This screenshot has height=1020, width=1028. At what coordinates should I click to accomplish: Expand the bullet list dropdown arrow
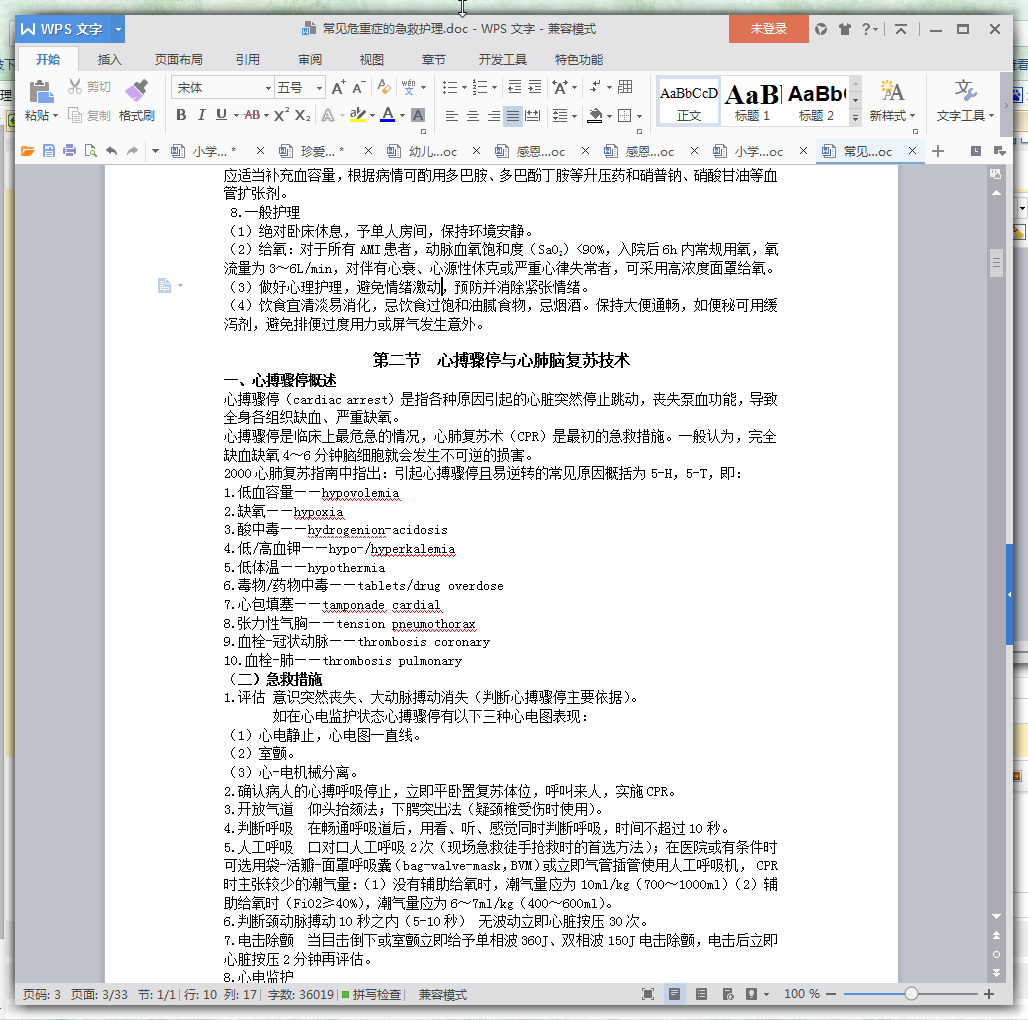464,88
